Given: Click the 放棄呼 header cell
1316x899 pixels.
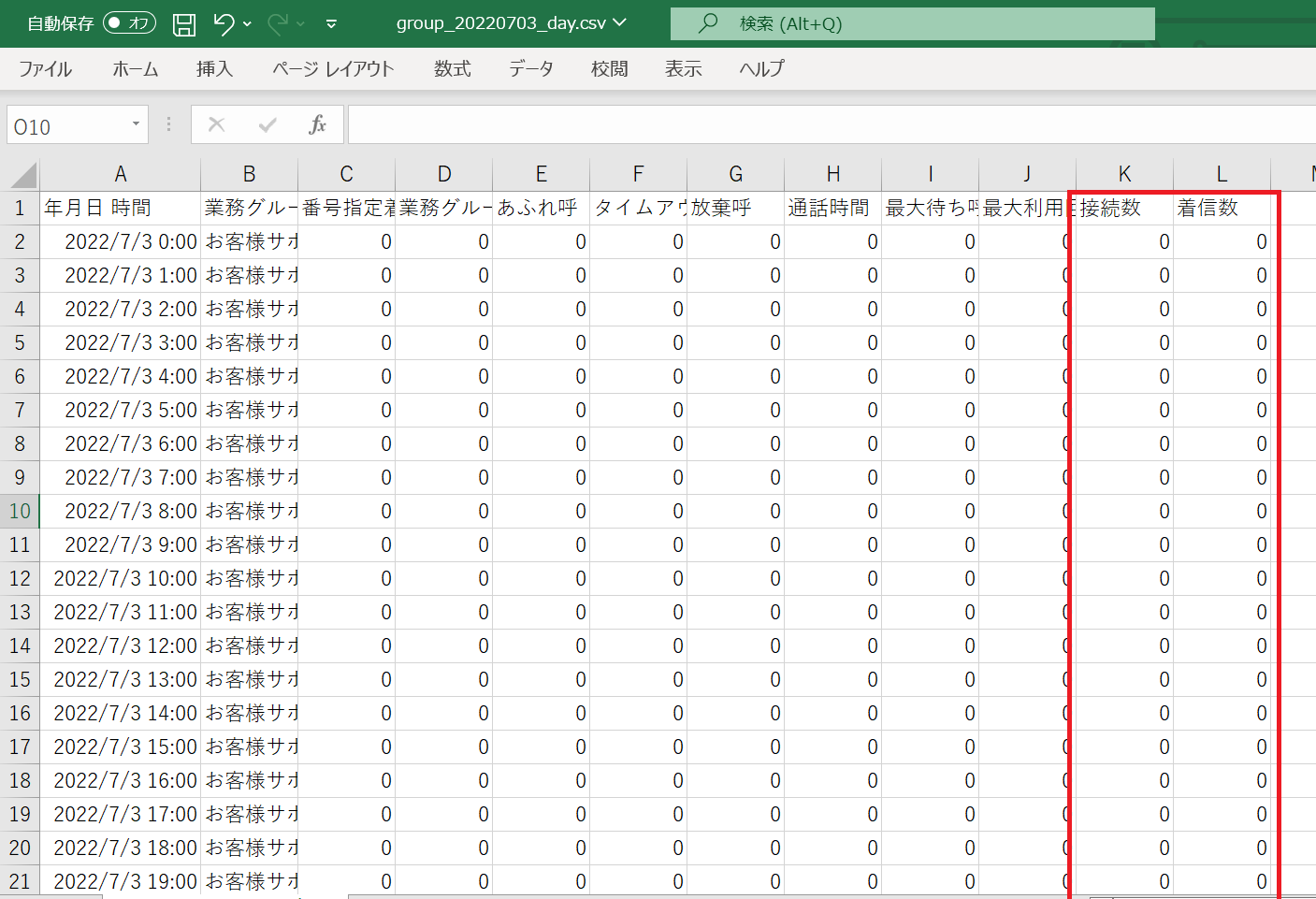Looking at the screenshot, I should tap(736, 208).
